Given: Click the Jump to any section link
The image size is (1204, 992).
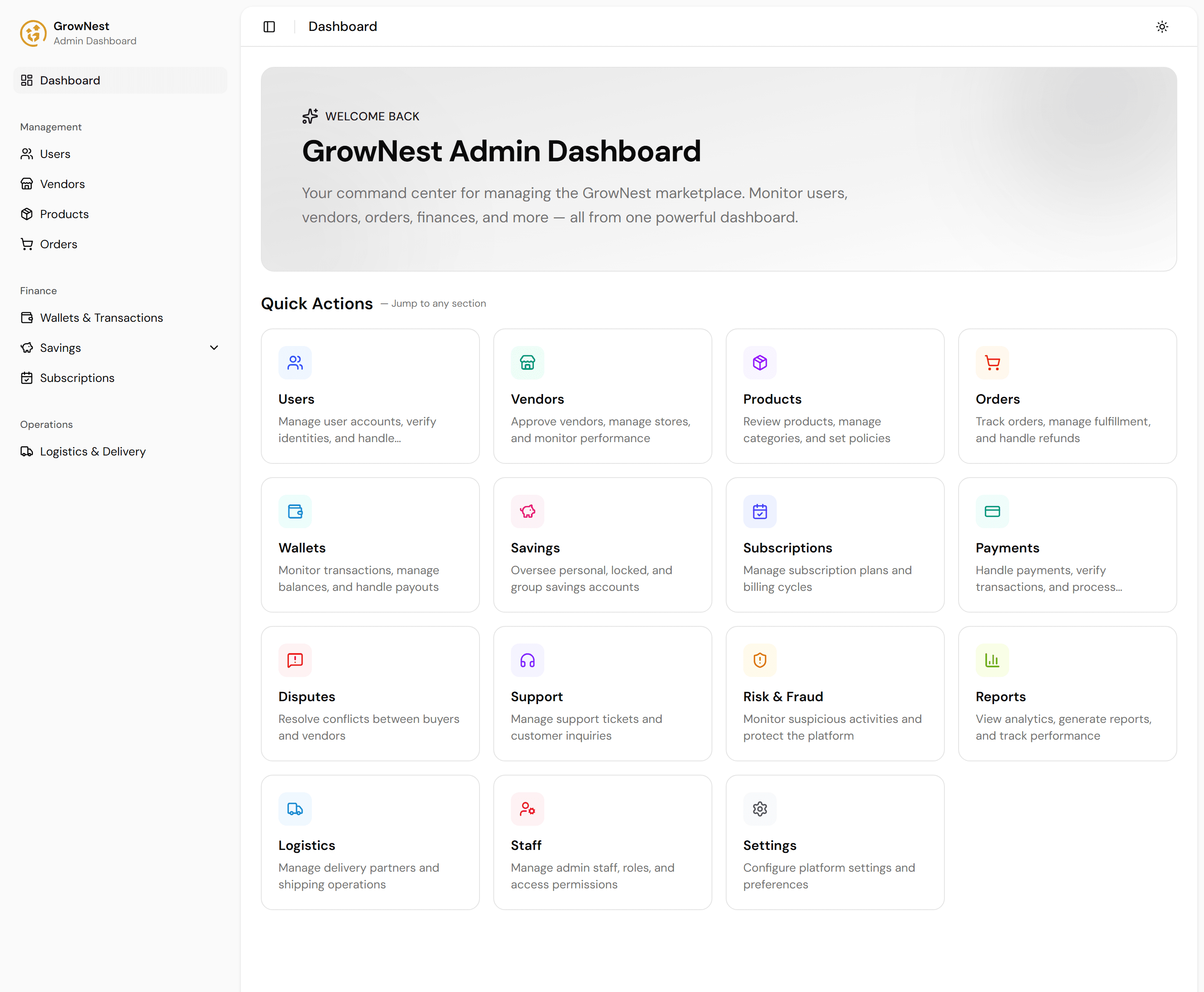Looking at the screenshot, I should pyautogui.click(x=438, y=303).
